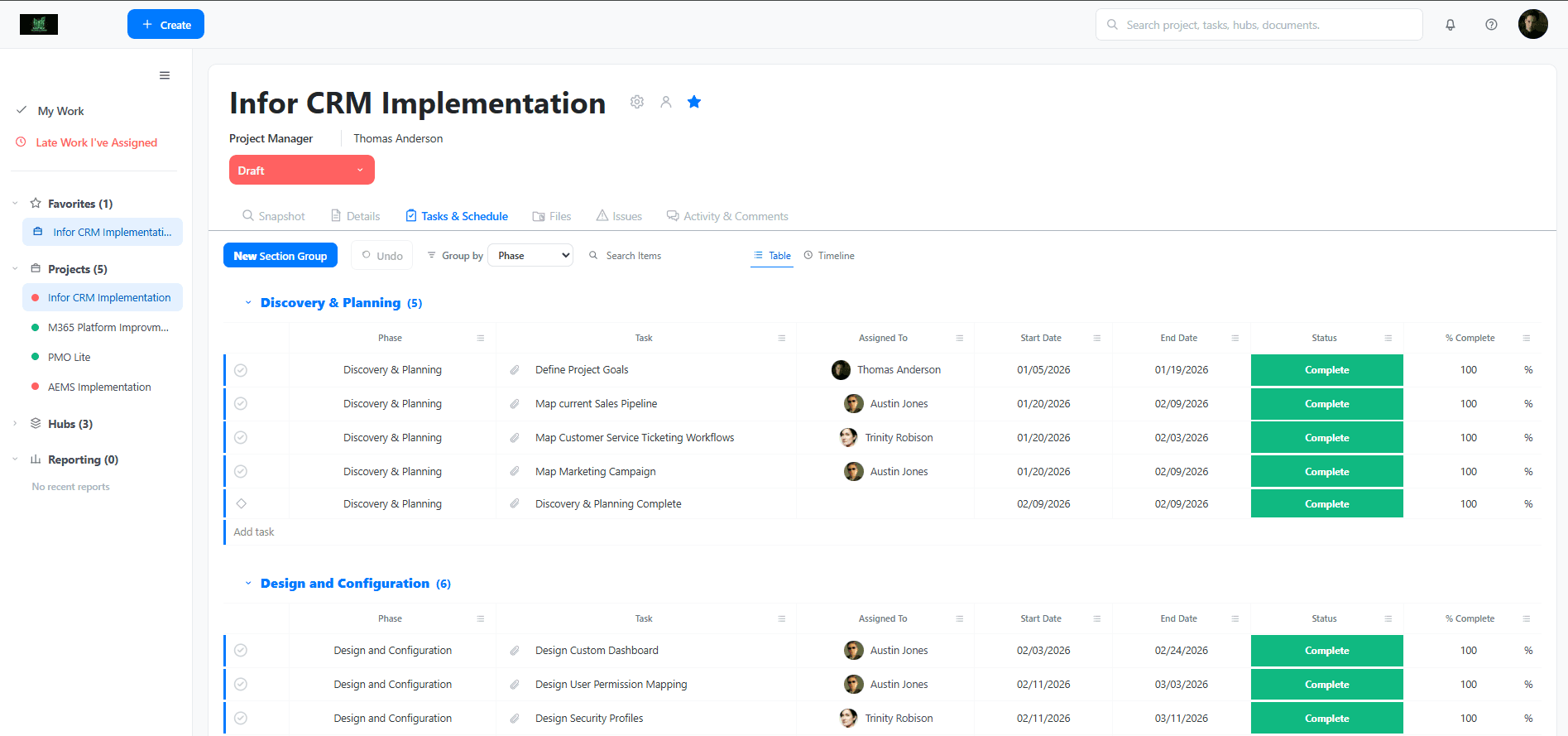
Task: Collapse the Design and Configuration section
Action: (248, 584)
